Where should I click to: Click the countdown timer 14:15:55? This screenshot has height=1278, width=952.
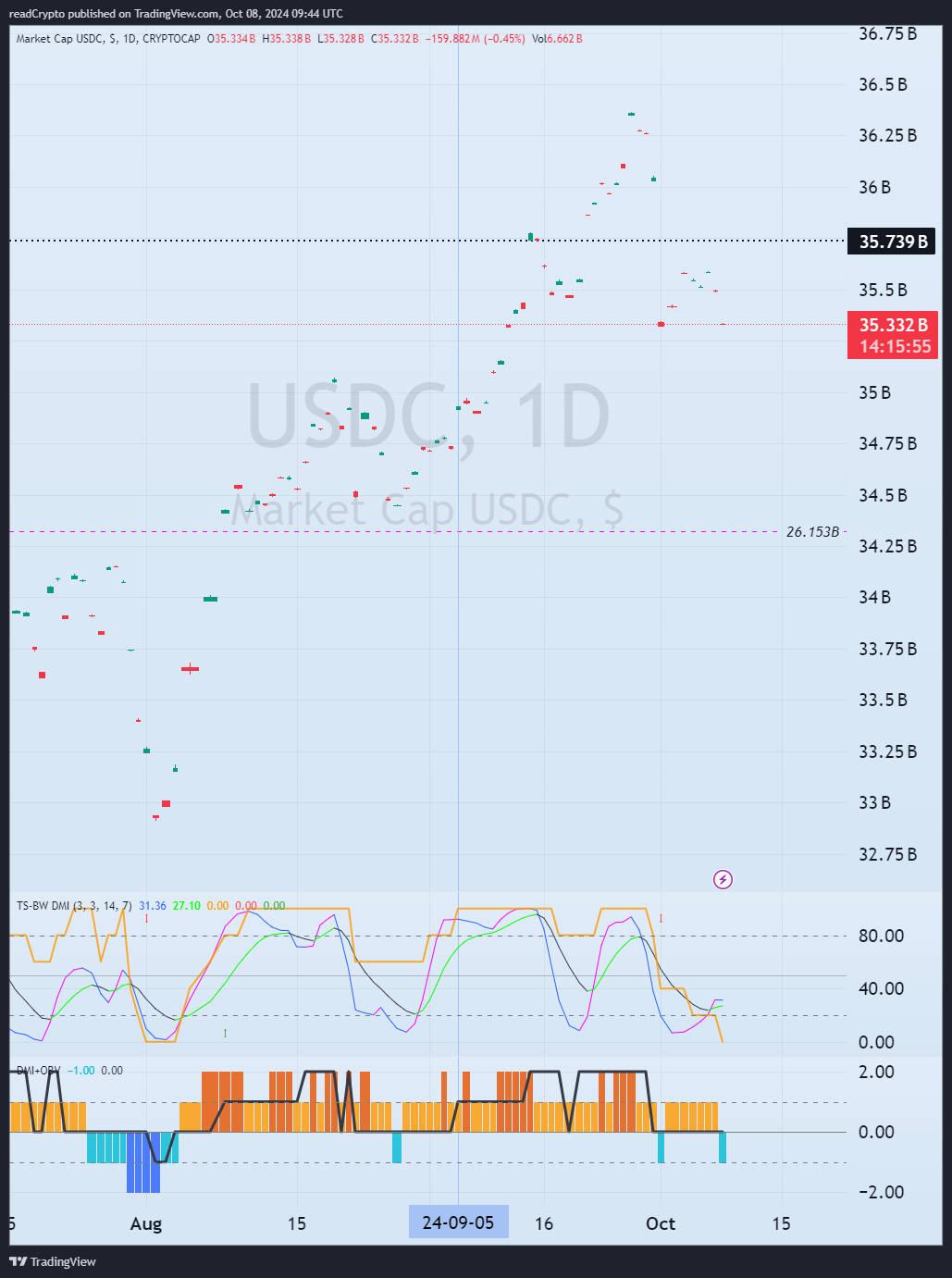point(896,347)
